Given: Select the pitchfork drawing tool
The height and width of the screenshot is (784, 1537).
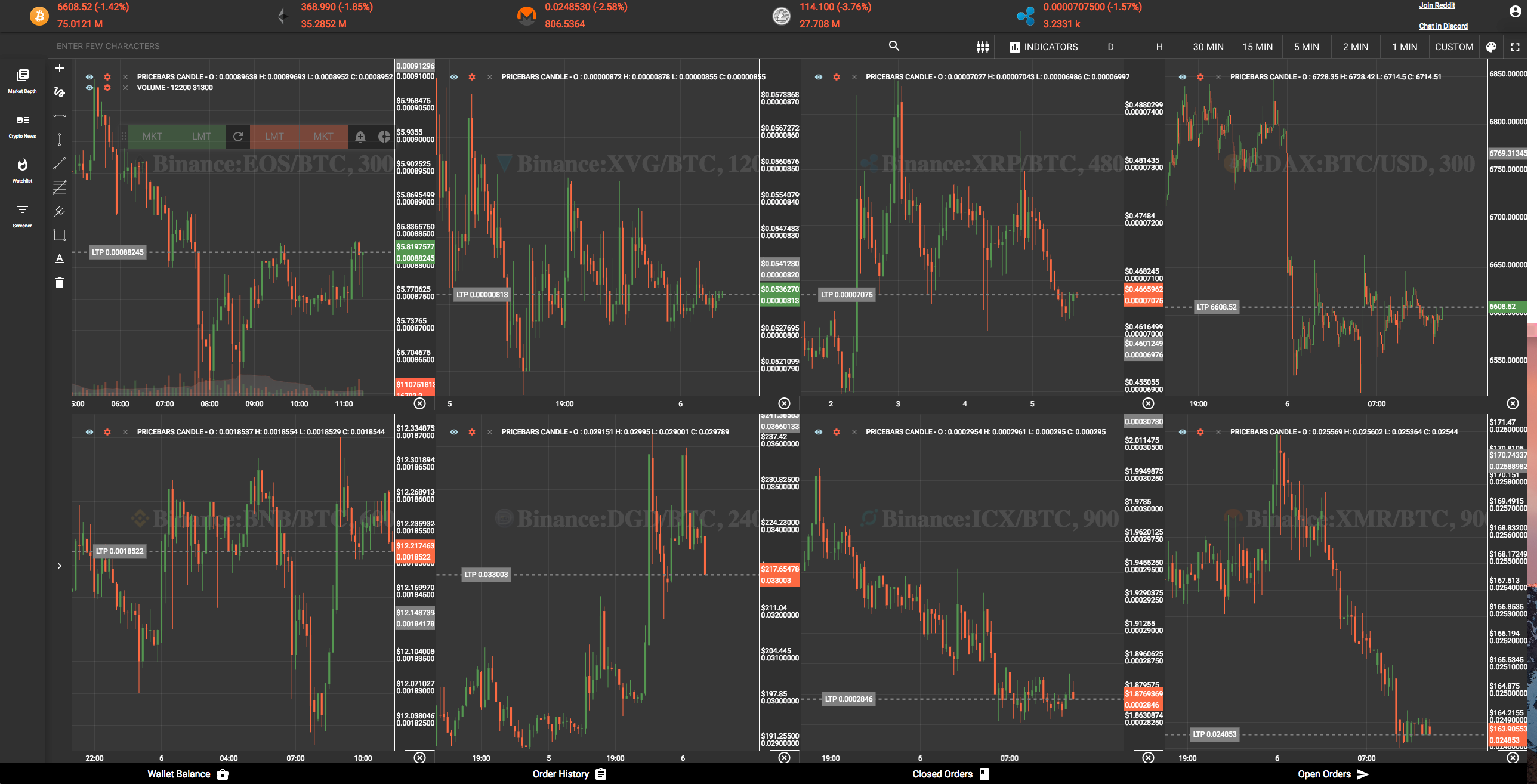Looking at the screenshot, I should pyautogui.click(x=60, y=211).
